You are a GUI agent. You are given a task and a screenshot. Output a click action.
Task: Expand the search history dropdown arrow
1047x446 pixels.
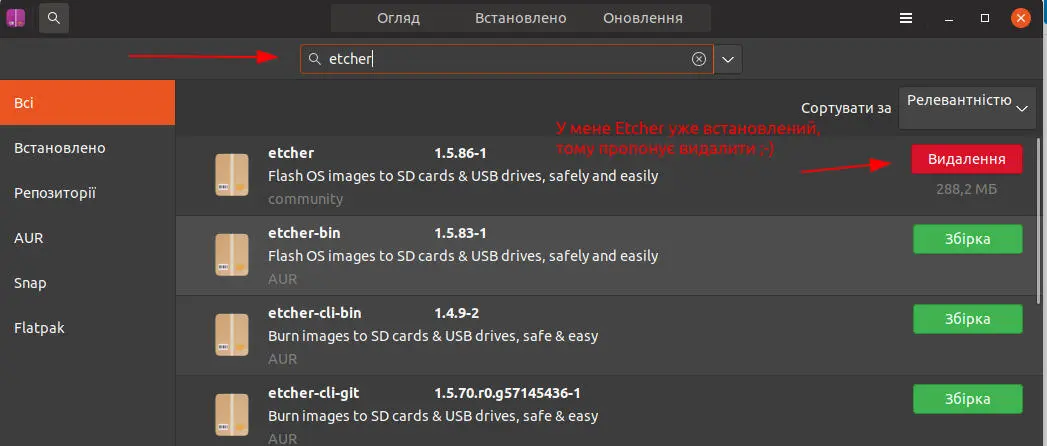[728, 59]
